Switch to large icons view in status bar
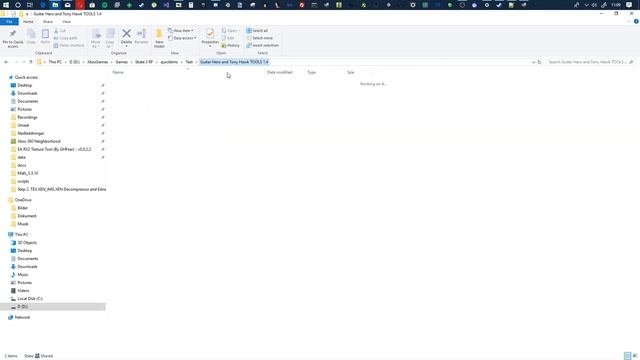 [x=635, y=356]
